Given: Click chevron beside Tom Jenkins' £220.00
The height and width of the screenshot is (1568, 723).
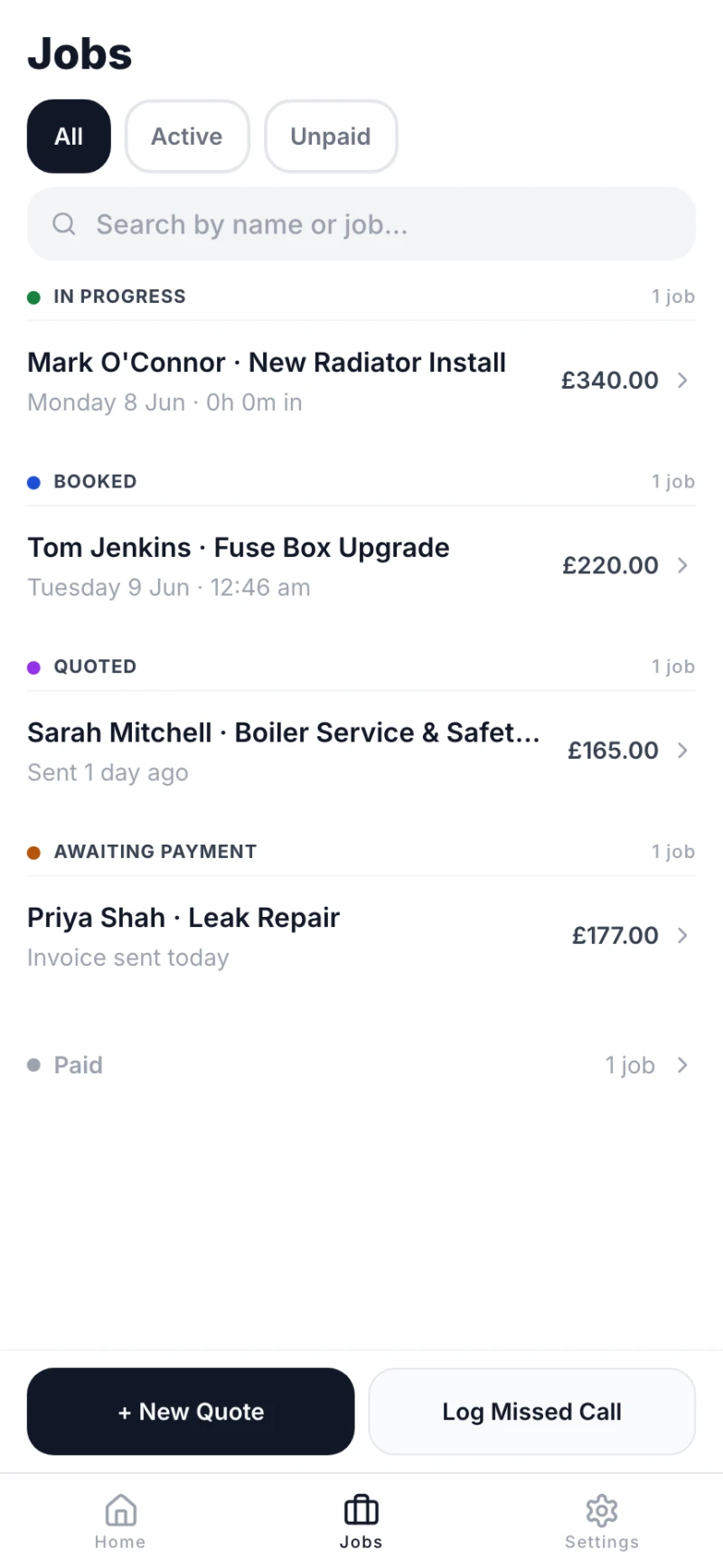Looking at the screenshot, I should 682,566.
